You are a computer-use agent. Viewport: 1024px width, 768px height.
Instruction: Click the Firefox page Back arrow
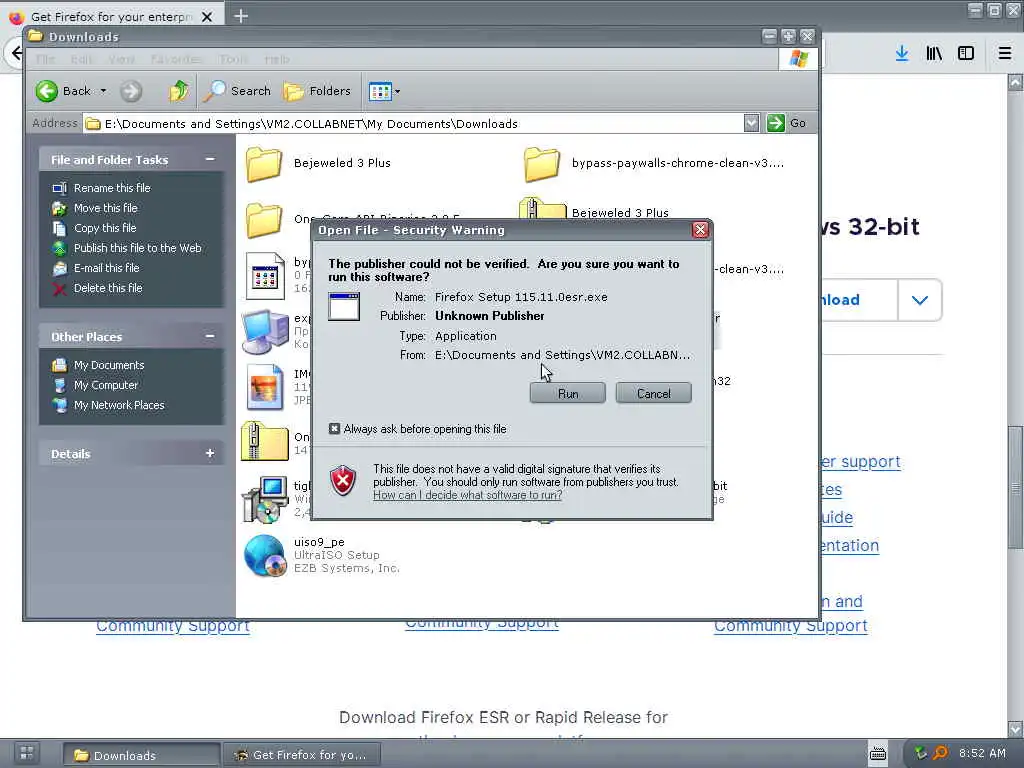coord(16,53)
